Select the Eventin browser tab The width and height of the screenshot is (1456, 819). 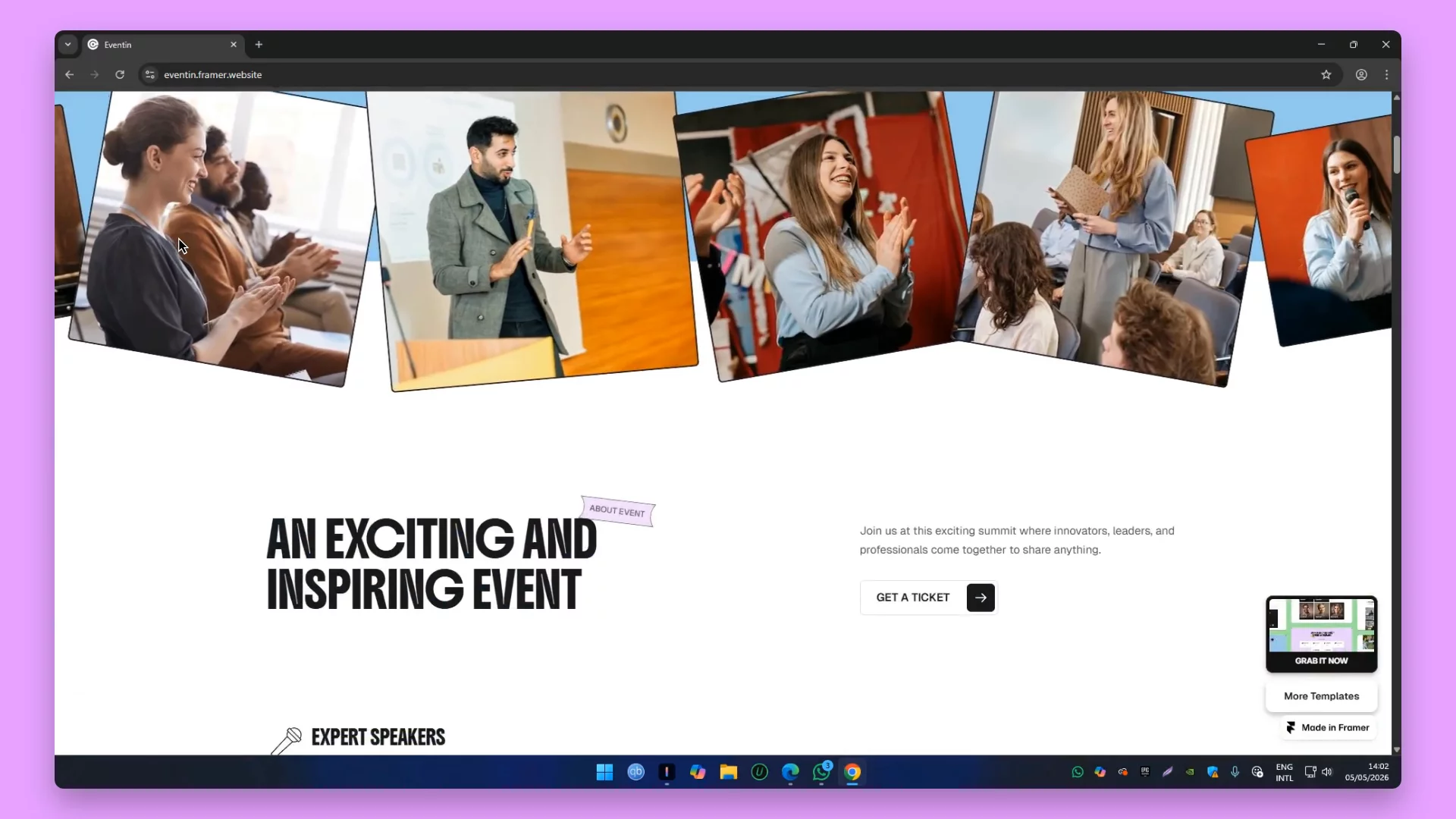(x=162, y=45)
